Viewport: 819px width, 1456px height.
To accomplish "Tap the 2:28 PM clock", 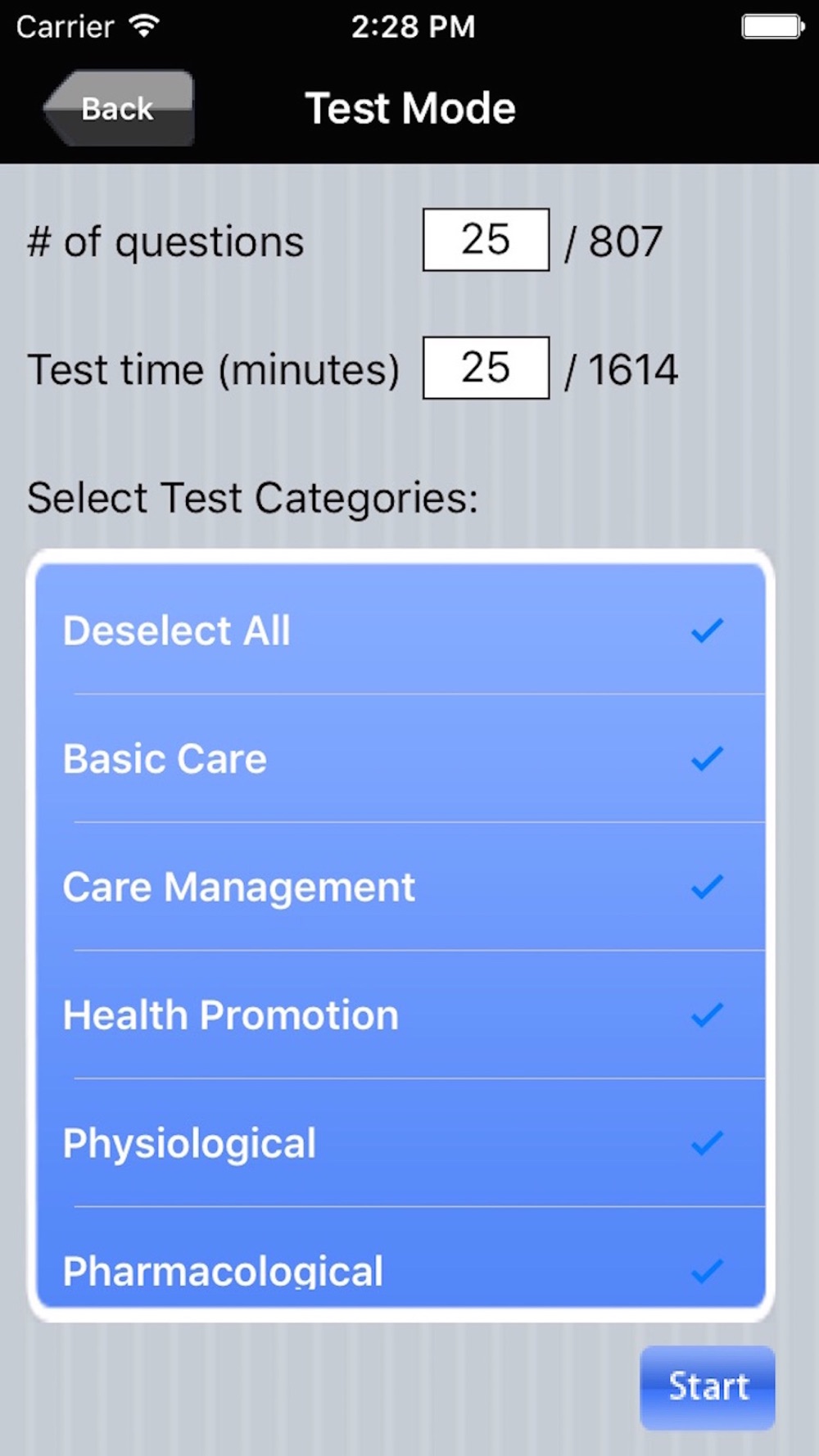I will [x=413, y=26].
